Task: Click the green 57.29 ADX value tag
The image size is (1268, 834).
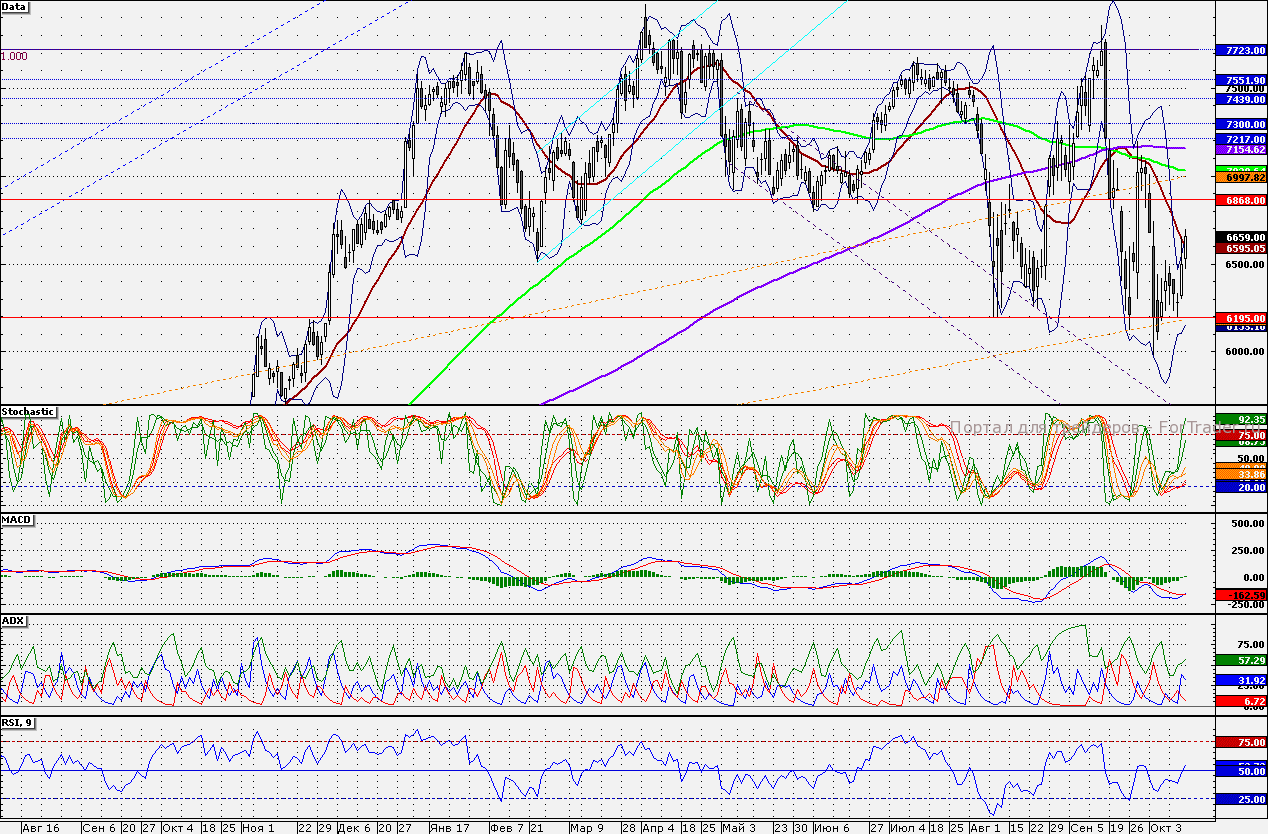Action: click(1239, 661)
